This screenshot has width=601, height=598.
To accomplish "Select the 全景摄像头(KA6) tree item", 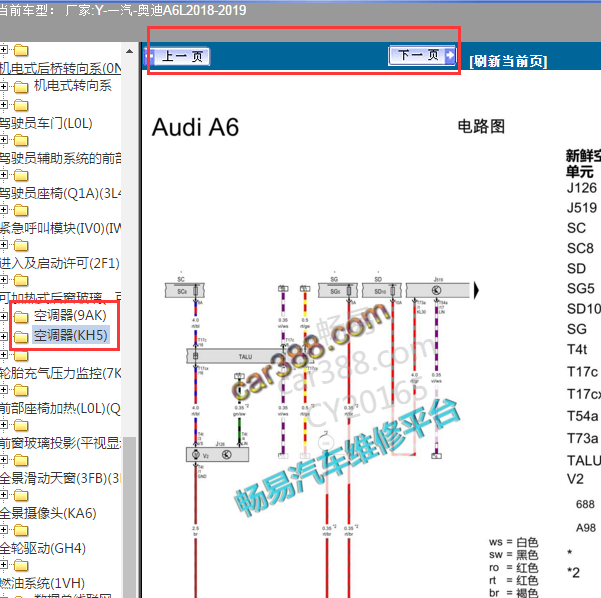I will coord(48,513).
